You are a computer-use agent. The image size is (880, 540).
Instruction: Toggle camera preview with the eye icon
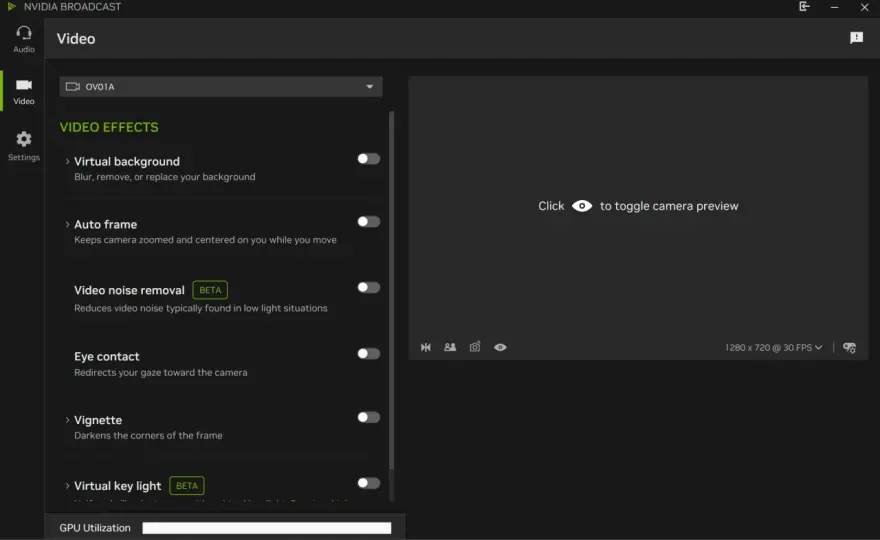point(500,347)
